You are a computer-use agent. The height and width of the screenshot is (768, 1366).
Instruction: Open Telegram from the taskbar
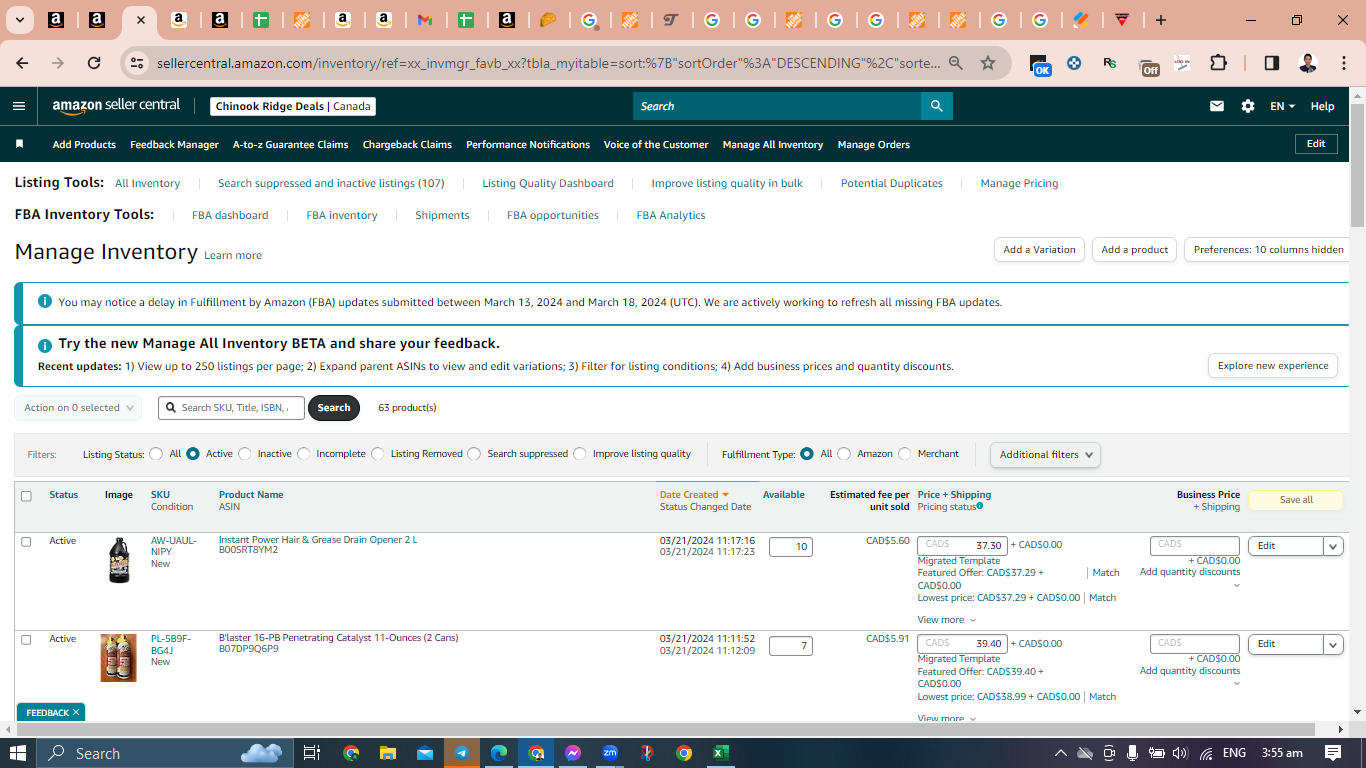coord(461,753)
